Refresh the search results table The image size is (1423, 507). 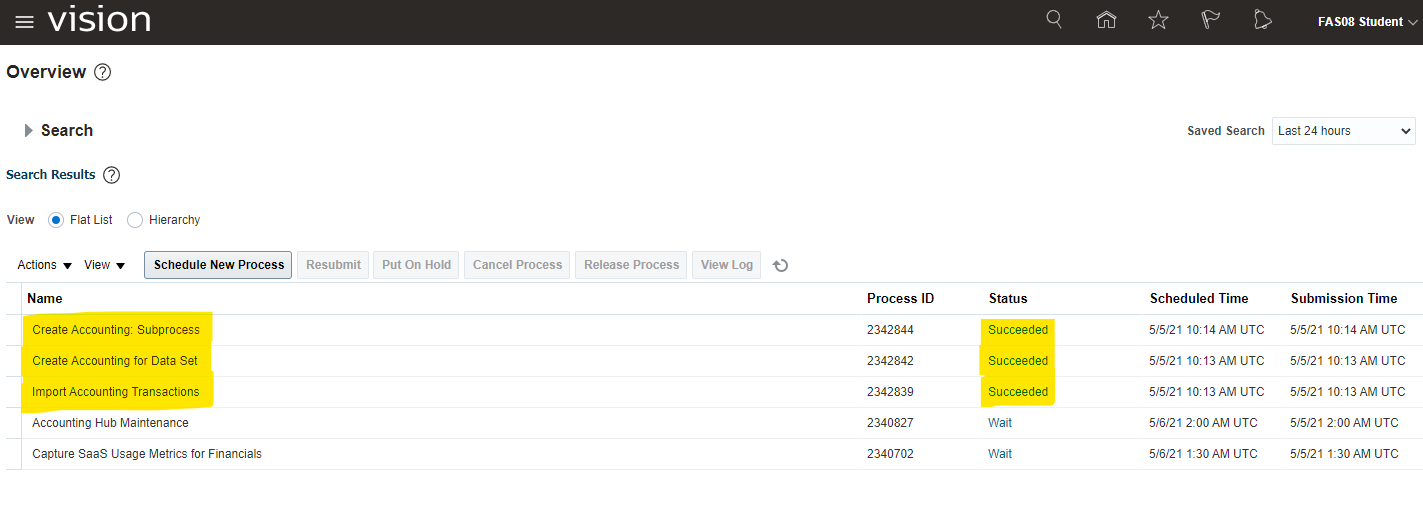tap(781, 265)
